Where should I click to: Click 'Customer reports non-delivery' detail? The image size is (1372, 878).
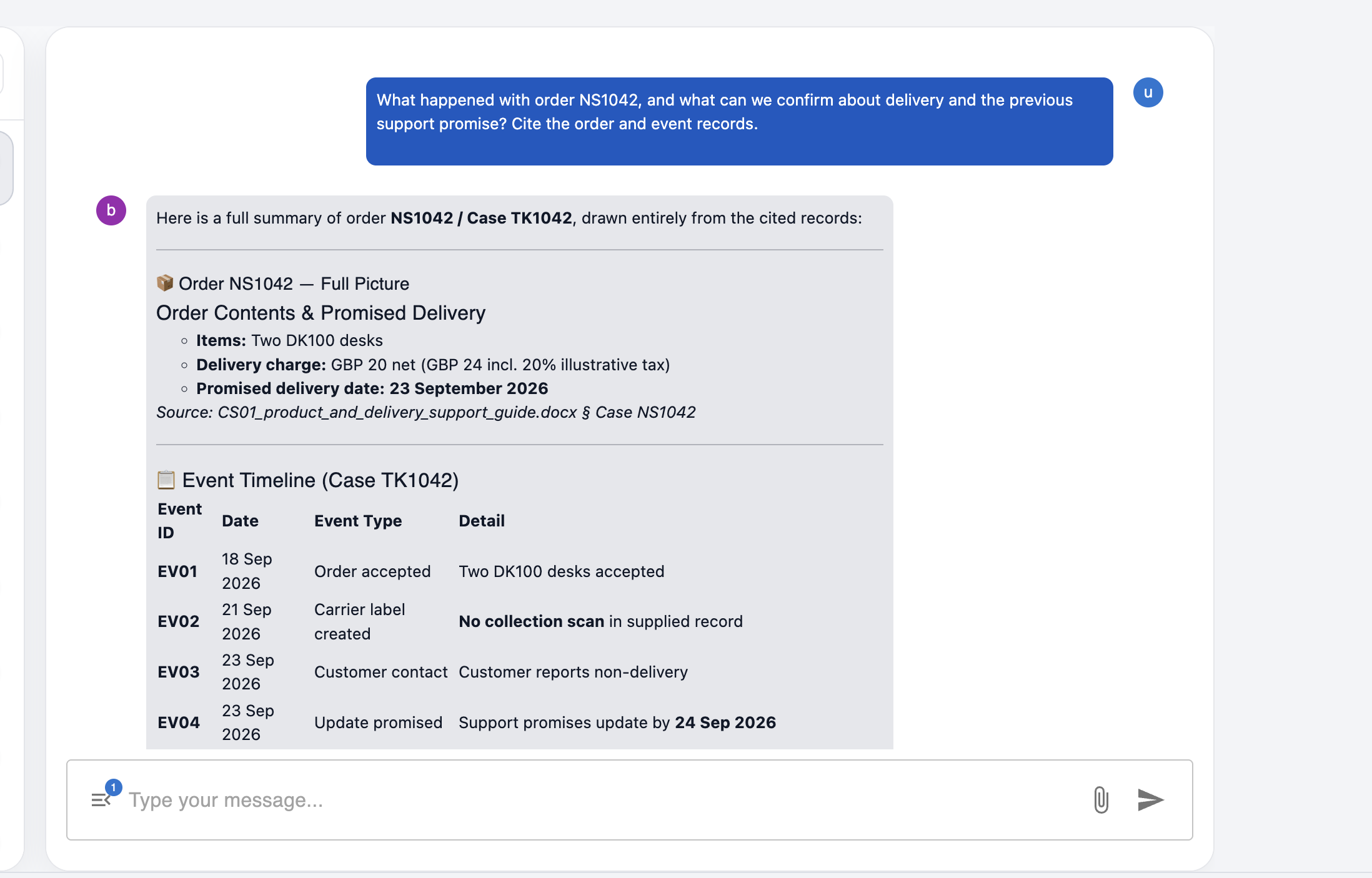click(x=574, y=672)
